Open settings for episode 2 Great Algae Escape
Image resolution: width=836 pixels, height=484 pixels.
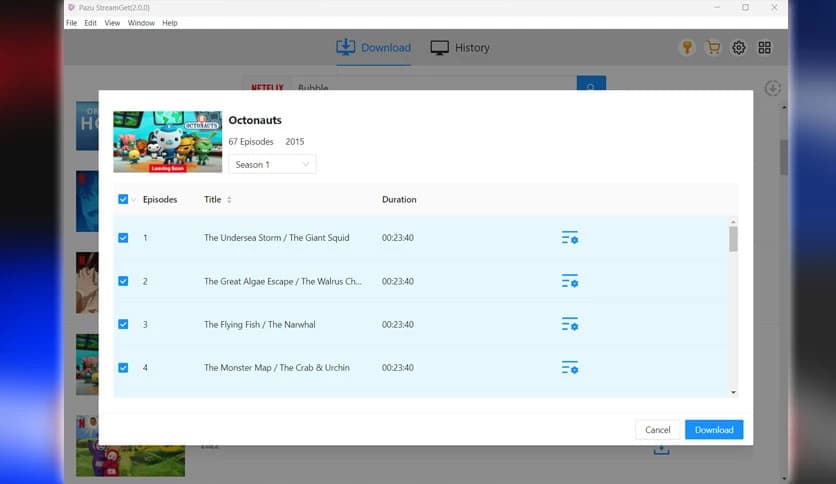tap(569, 281)
